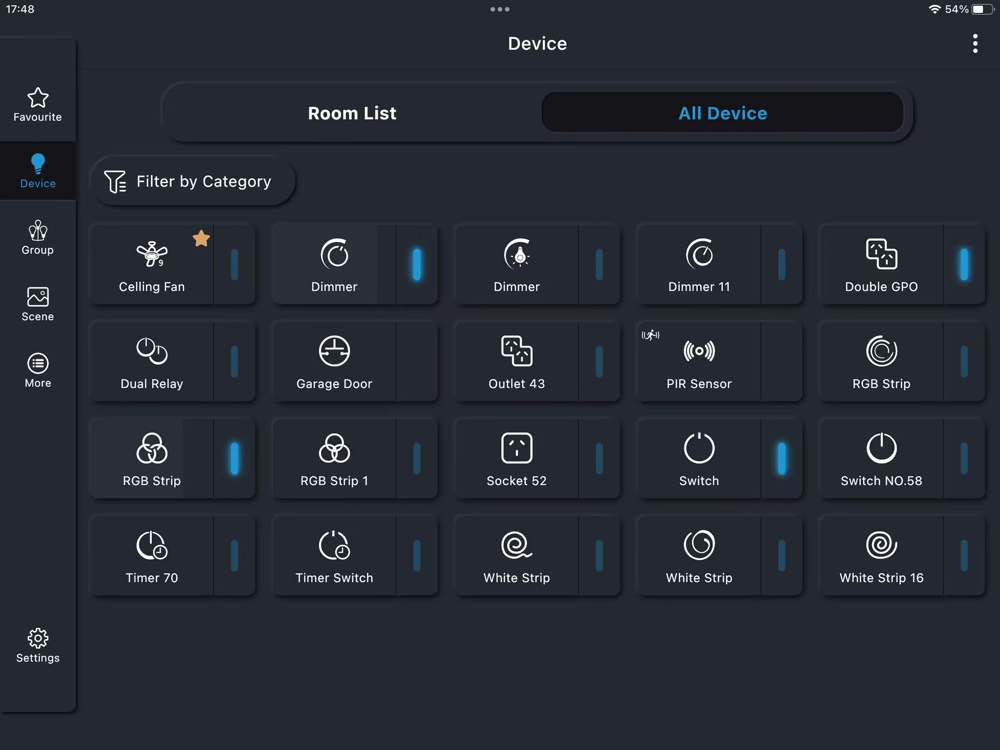This screenshot has width=1000, height=750.
Task: Open Settings from the sidebar gear
Action: coord(38,645)
